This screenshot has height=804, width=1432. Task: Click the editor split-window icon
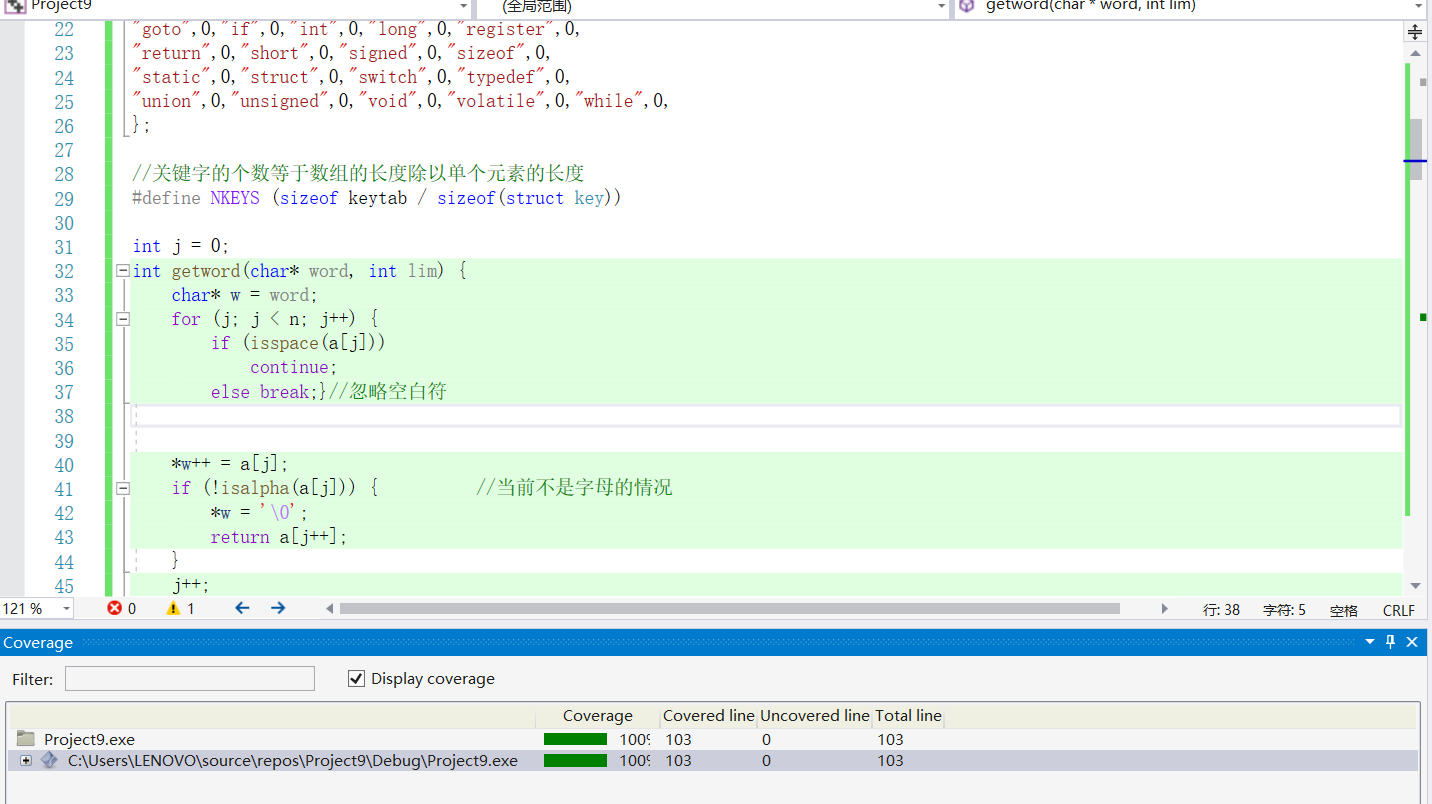1415,32
